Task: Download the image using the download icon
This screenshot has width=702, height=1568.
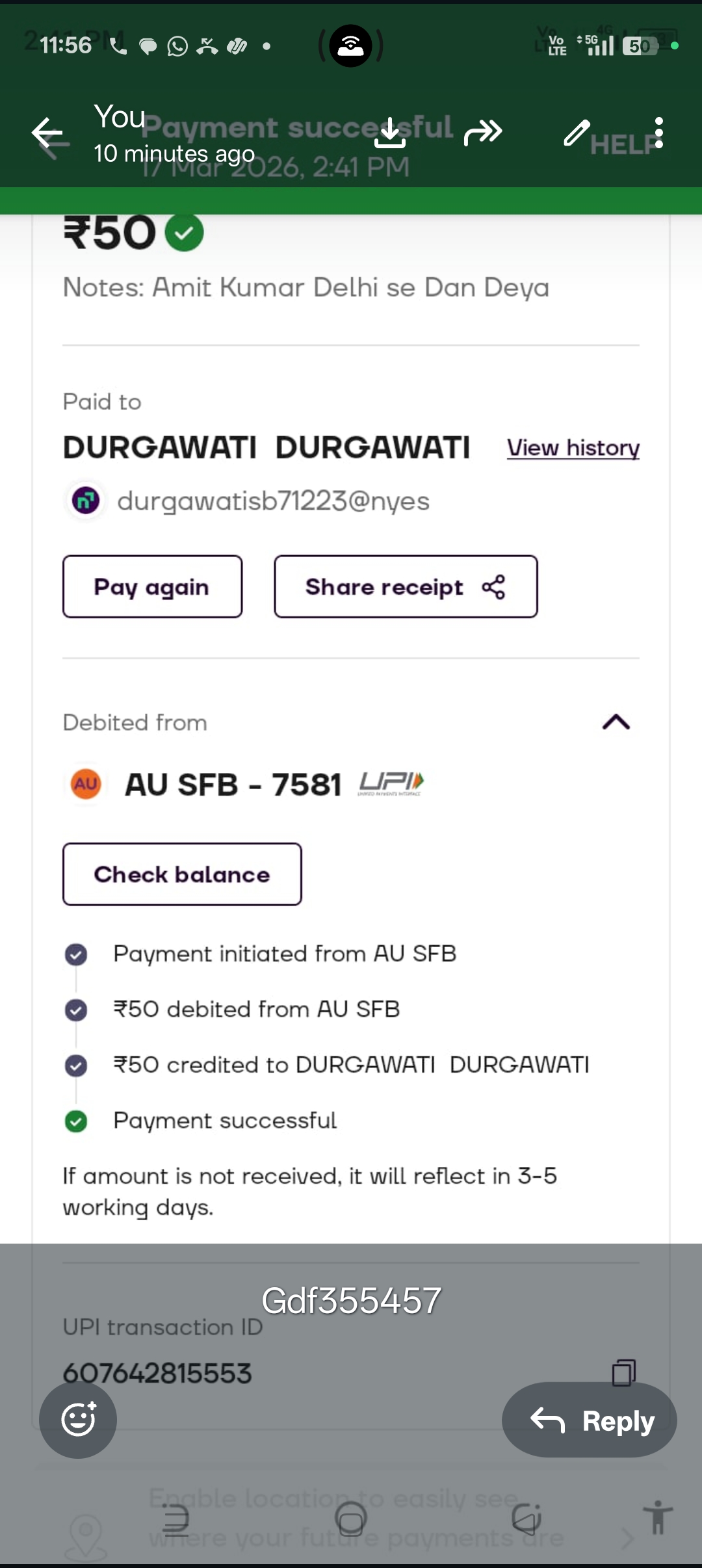Action: pos(389,133)
